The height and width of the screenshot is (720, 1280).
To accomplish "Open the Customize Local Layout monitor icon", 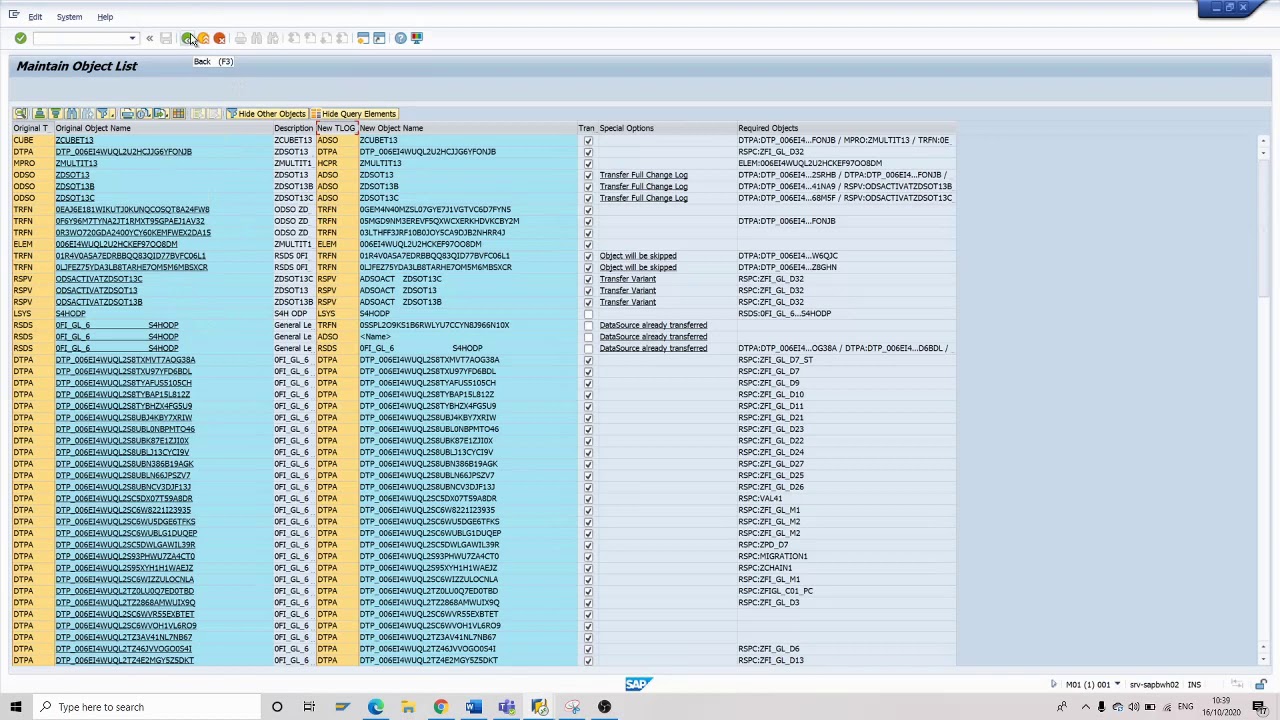I will 417,38.
